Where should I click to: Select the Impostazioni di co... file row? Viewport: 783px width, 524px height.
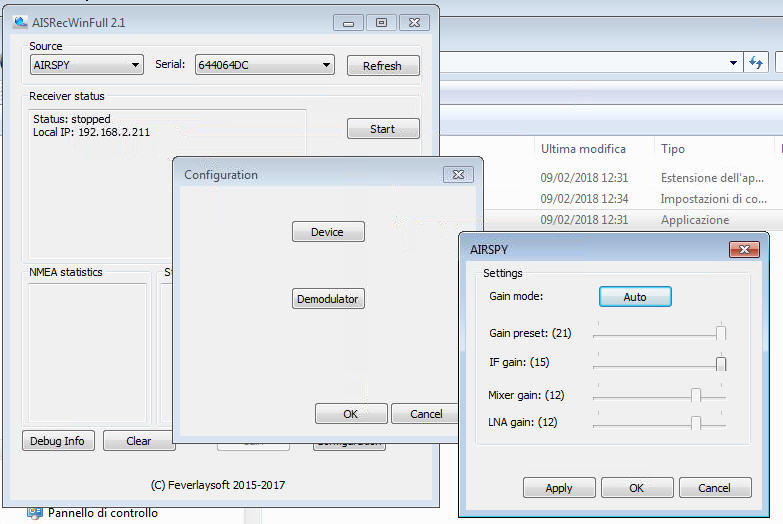tap(633, 199)
